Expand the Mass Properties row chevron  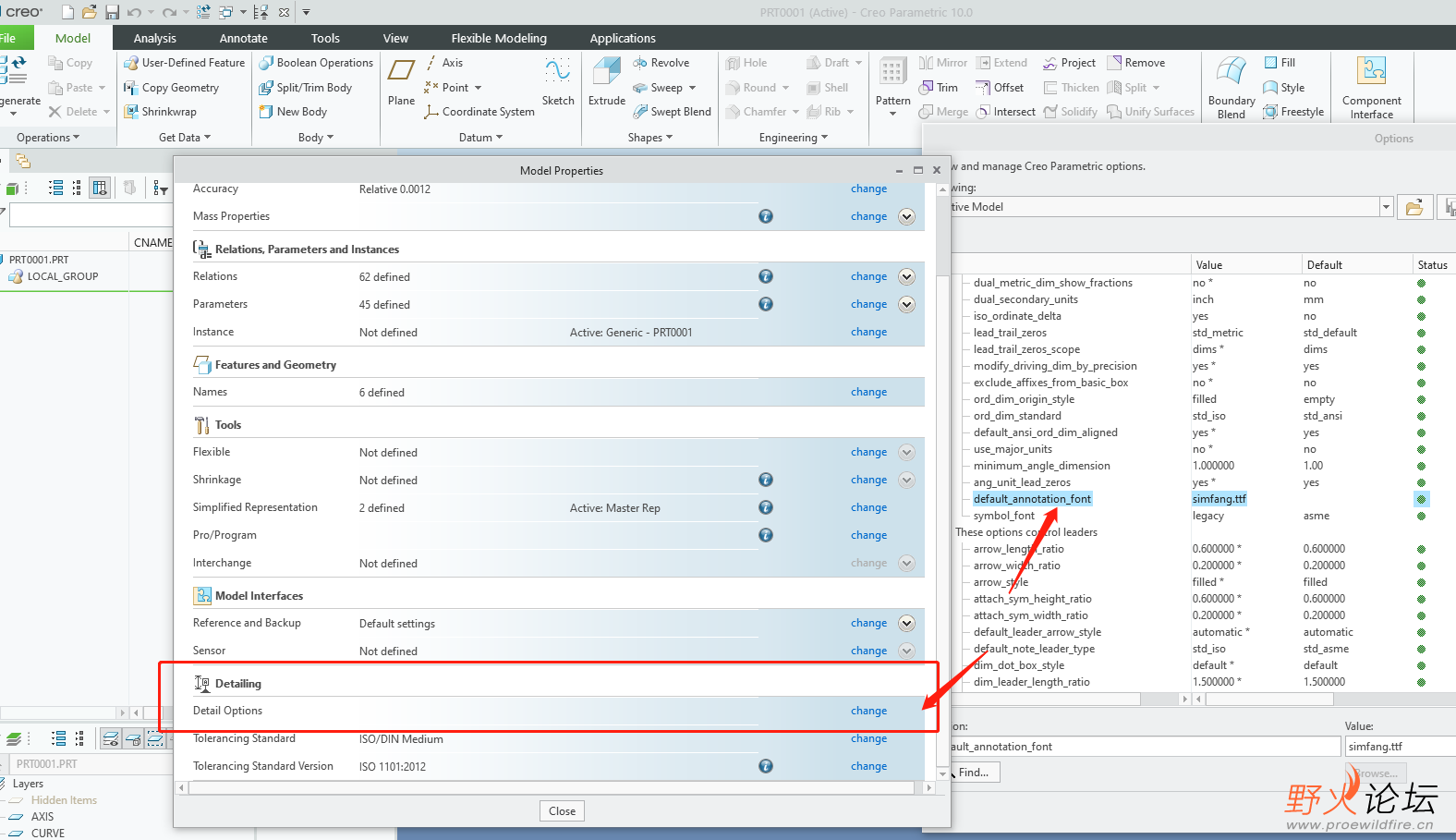pyautogui.click(x=907, y=216)
